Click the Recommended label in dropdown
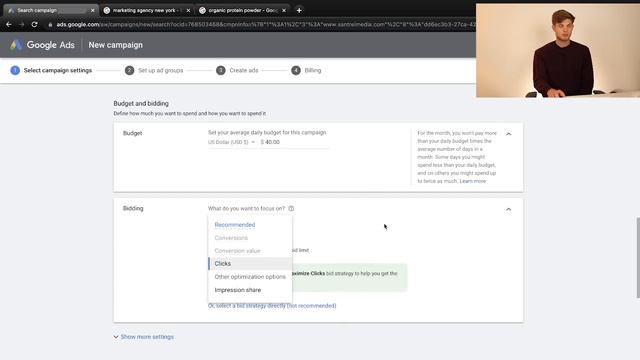The image size is (640, 360). (x=235, y=224)
